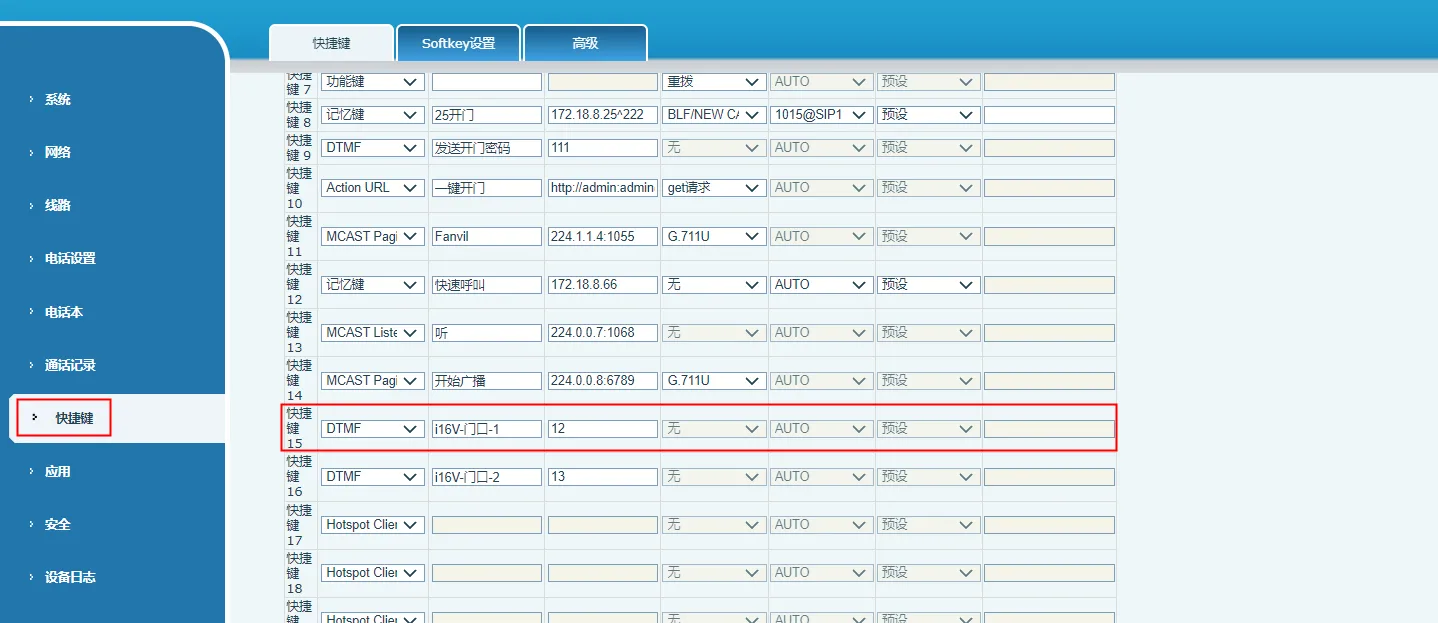
Task: Select the 快捷键 tab
Action: (331, 44)
